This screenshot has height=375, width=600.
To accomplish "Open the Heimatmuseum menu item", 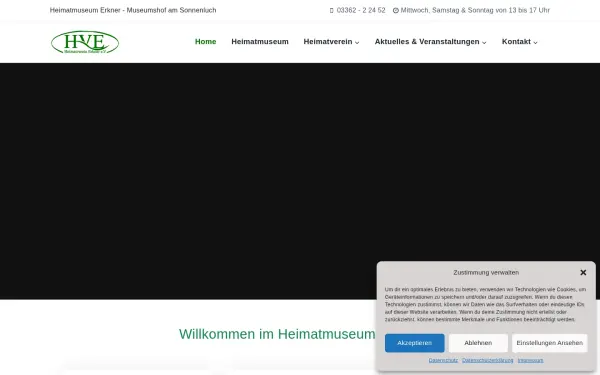I will [x=260, y=42].
